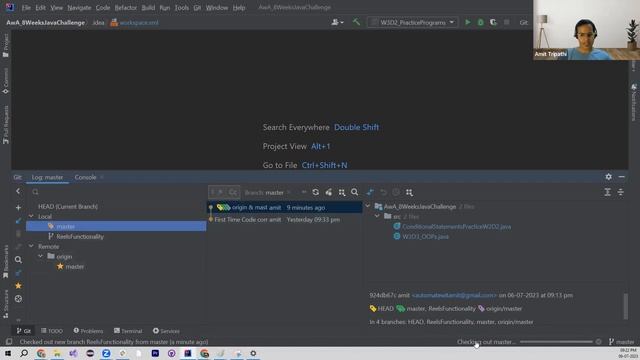
Task: Collapse the src folder node
Action: (377, 216)
